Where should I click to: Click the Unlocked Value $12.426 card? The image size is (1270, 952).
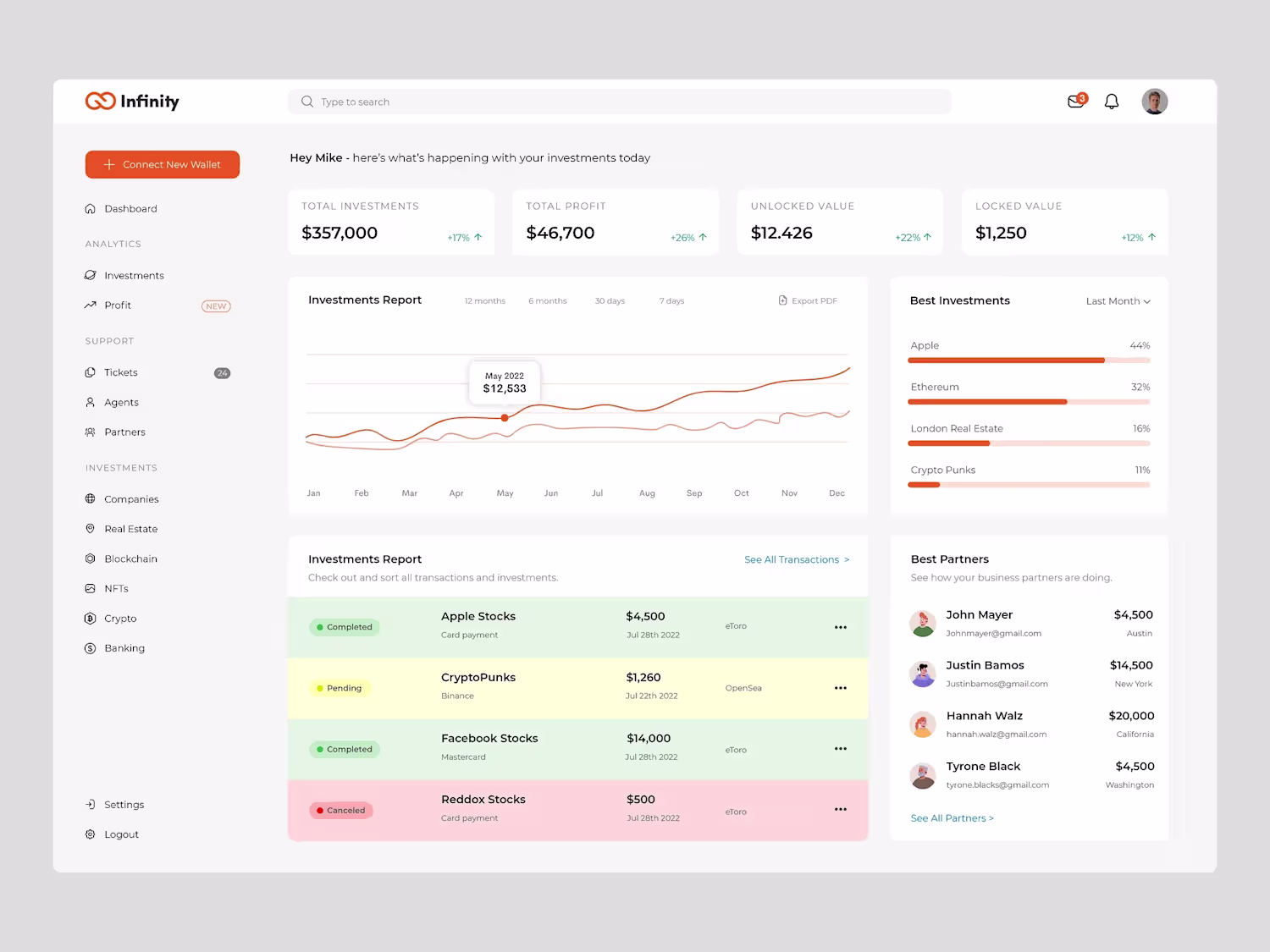[x=840, y=222]
